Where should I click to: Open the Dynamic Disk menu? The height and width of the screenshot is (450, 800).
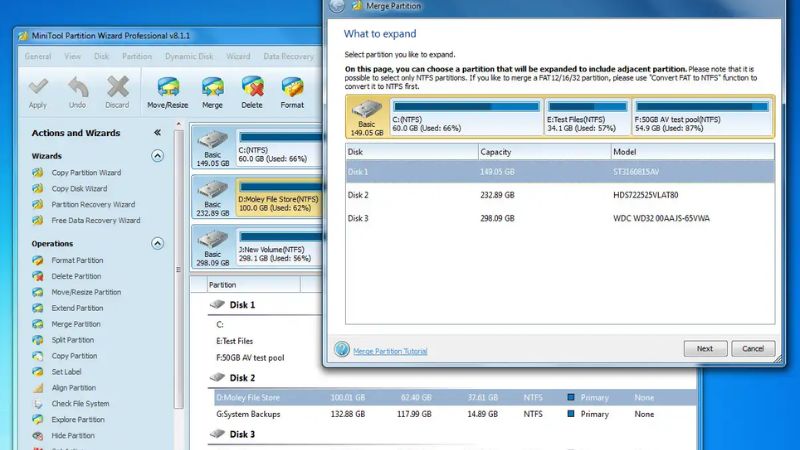189,56
